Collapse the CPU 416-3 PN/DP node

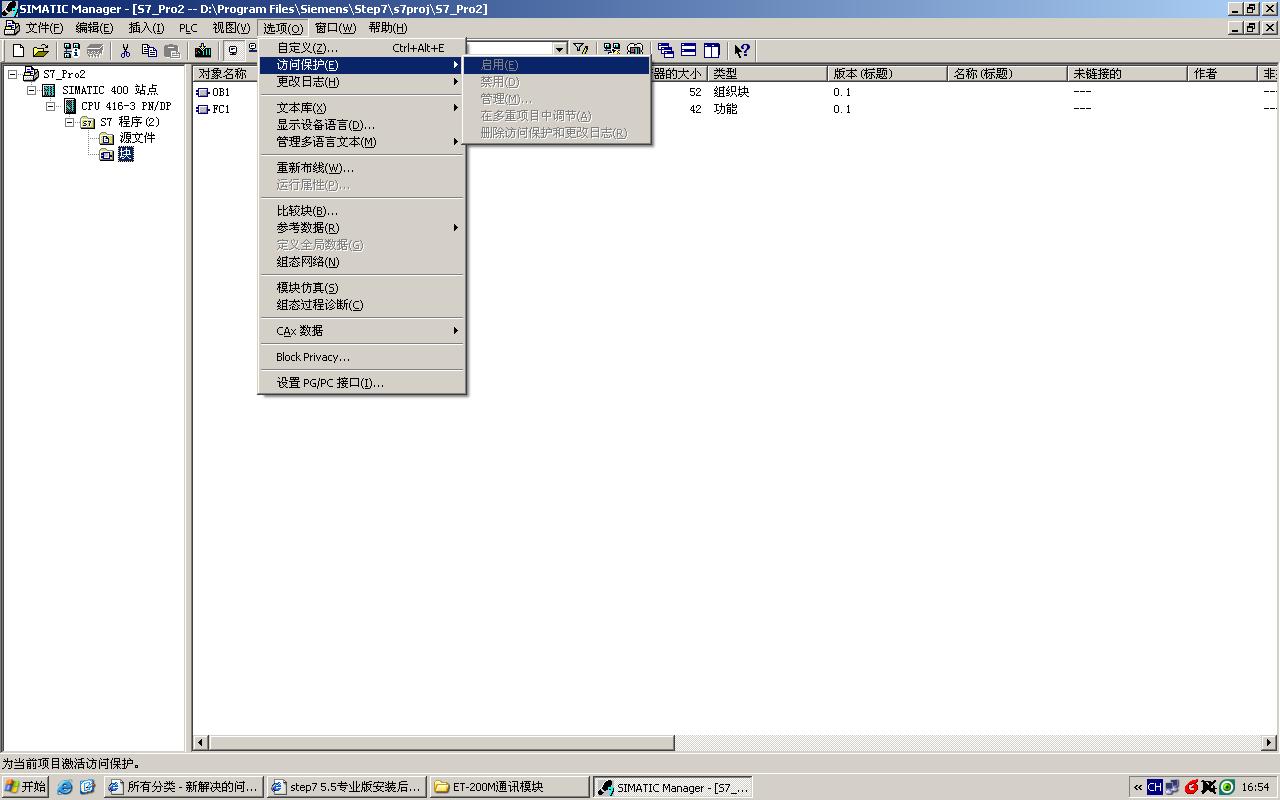tap(50, 106)
